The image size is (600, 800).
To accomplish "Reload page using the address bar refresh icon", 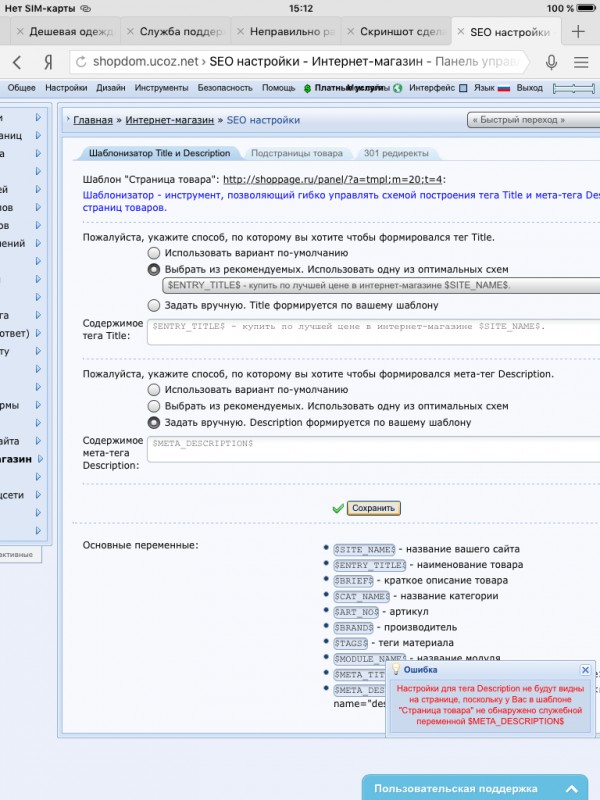I will coord(81,62).
